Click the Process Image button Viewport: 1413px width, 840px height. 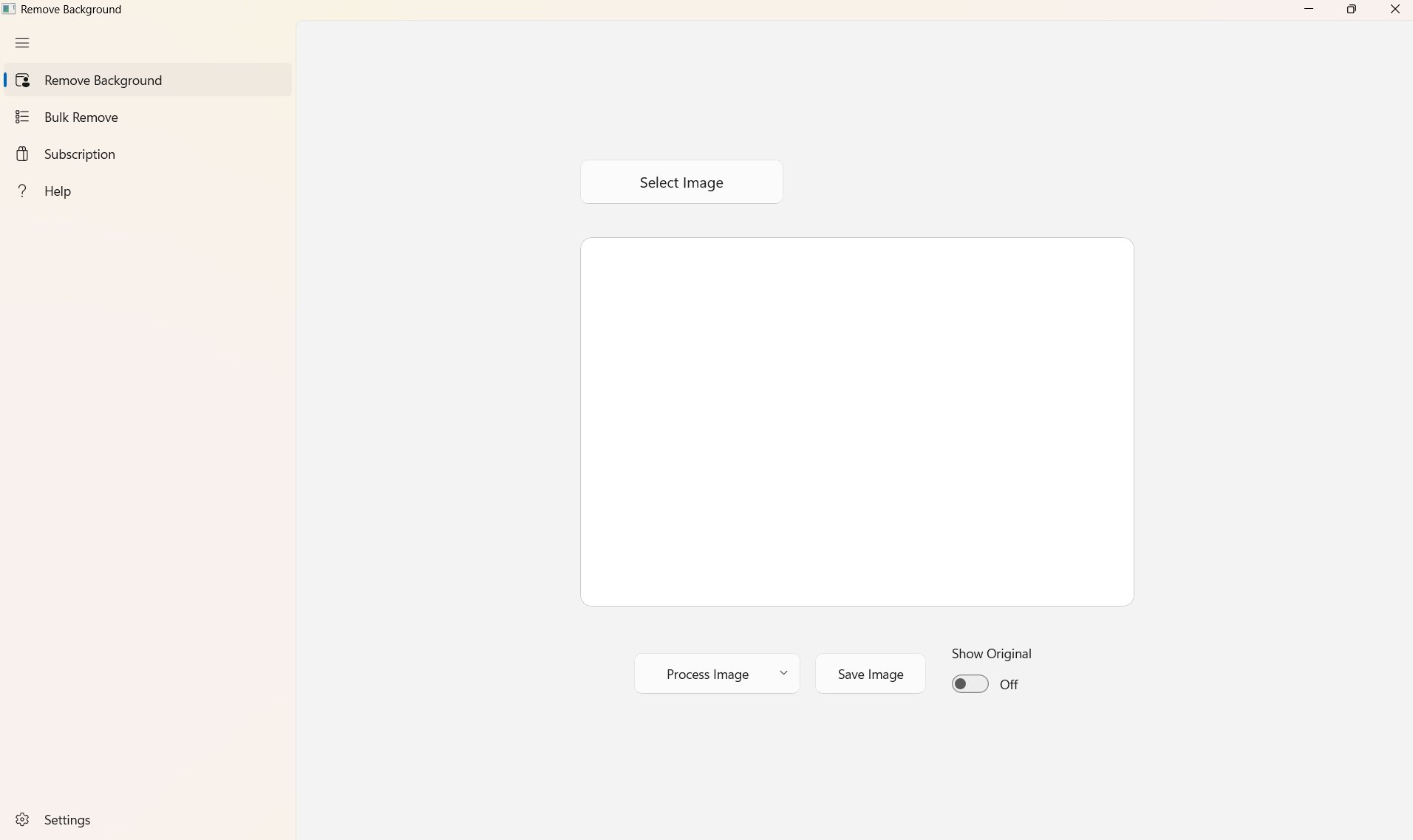tap(707, 674)
